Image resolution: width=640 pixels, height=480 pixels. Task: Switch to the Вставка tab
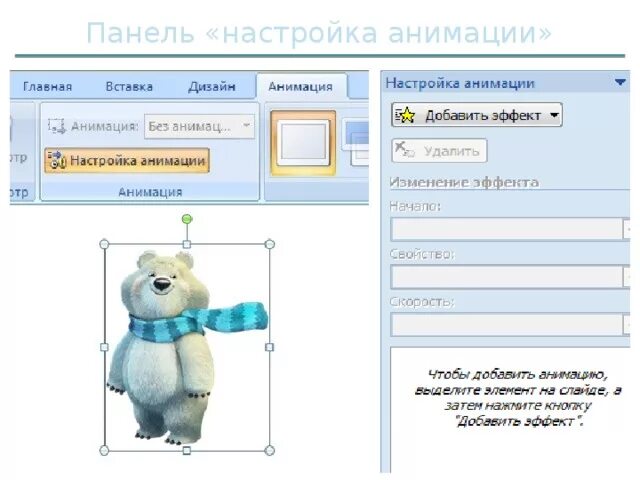pyautogui.click(x=129, y=87)
